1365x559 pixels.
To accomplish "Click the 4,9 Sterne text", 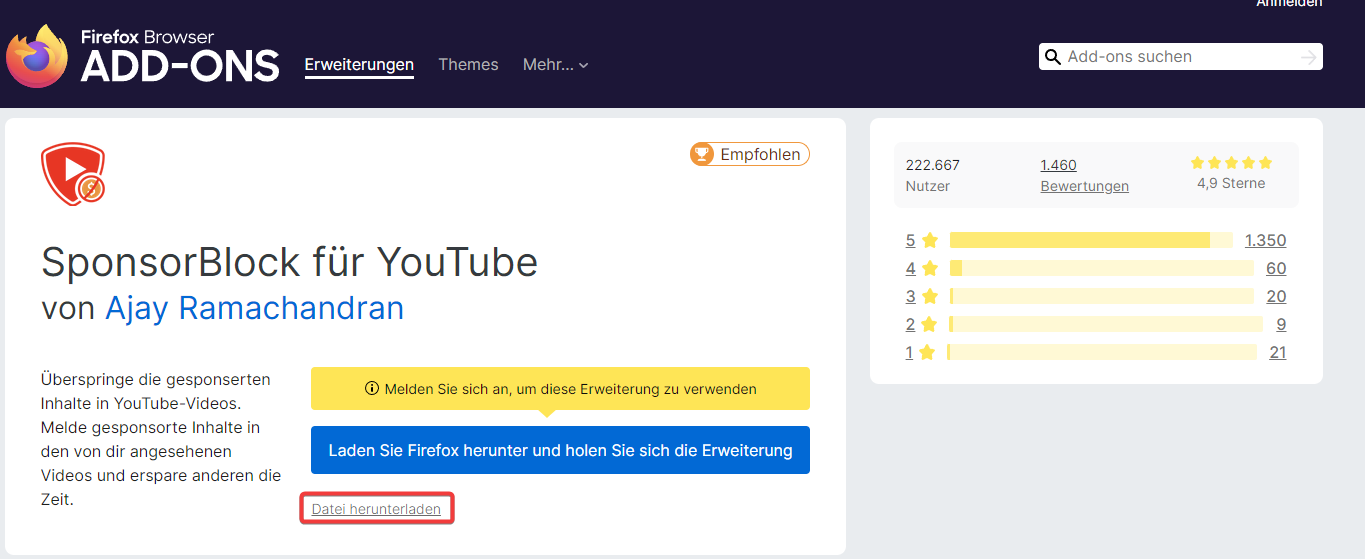I will tap(1231, 184).
